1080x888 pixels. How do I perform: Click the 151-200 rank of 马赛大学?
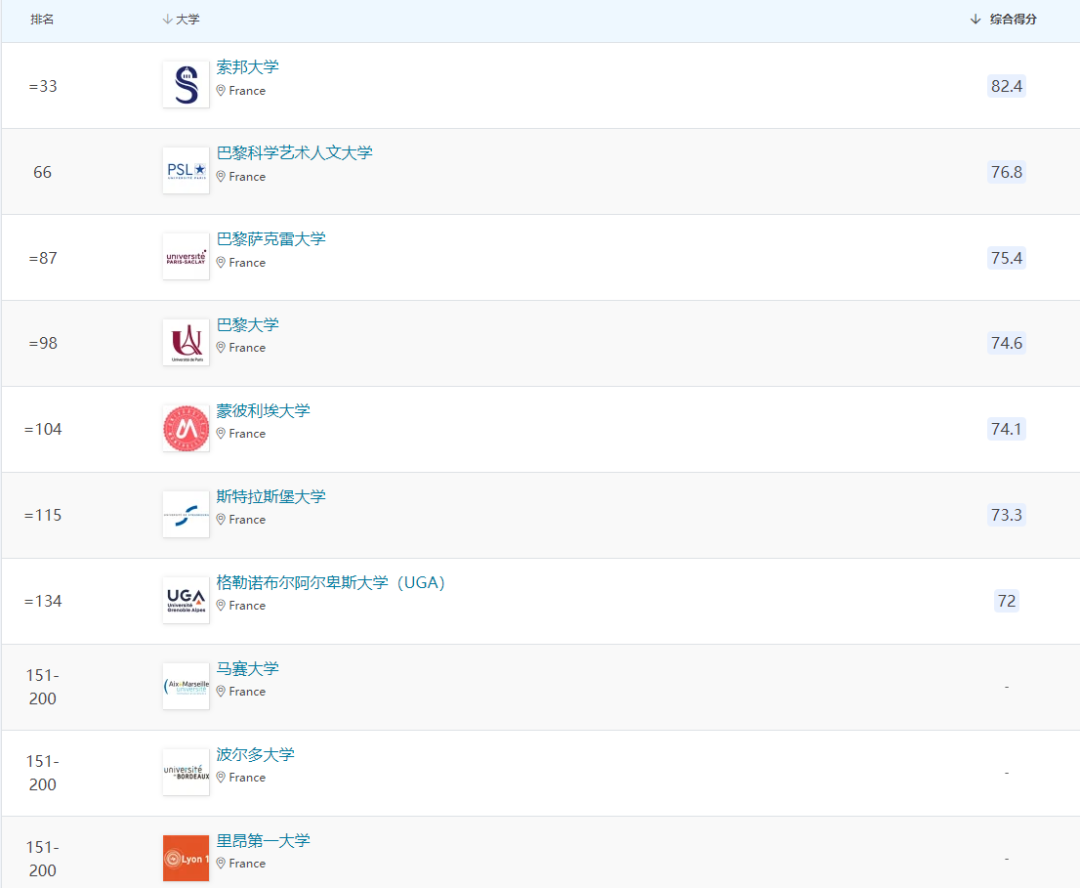[x=42, y=686]
